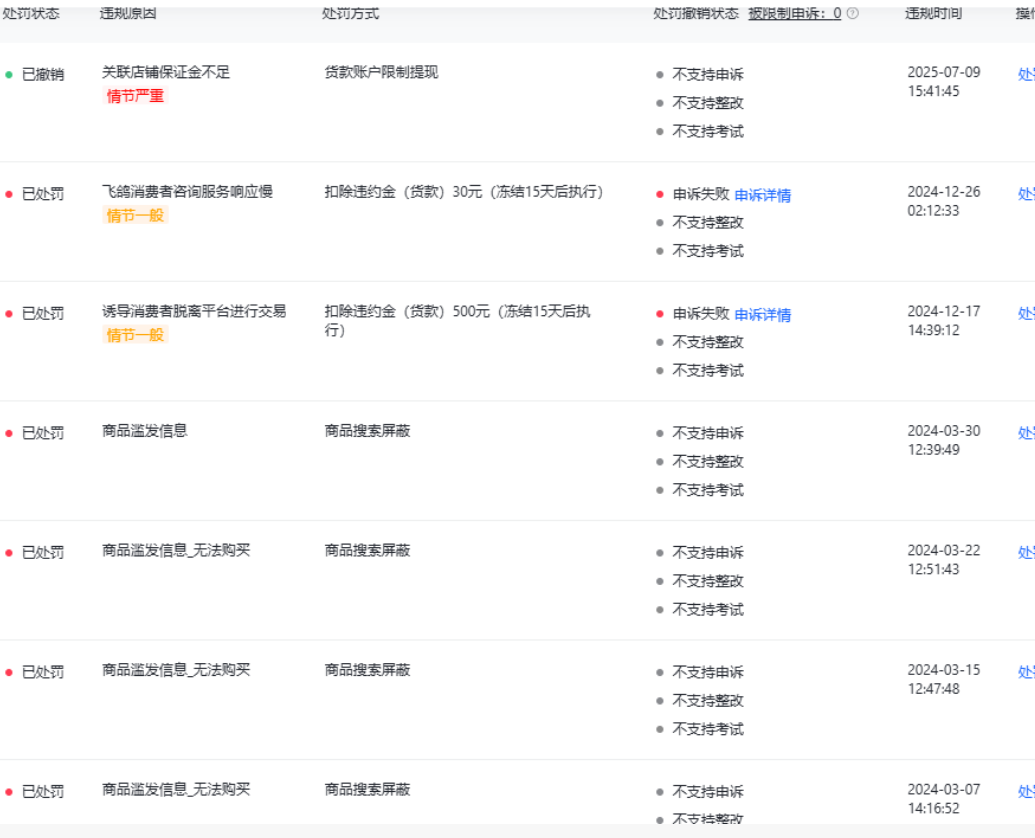
Task: Select the 违规时间 column header
Action: point(933,13)
